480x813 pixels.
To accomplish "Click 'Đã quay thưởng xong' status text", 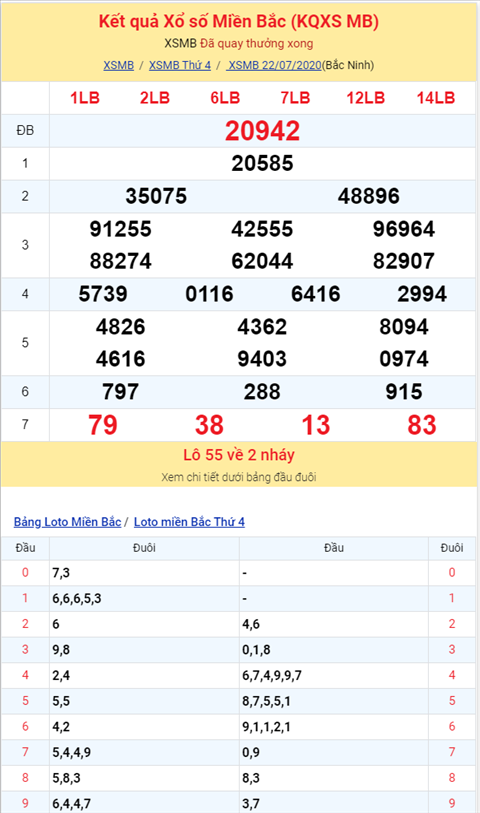I will 257,44.
